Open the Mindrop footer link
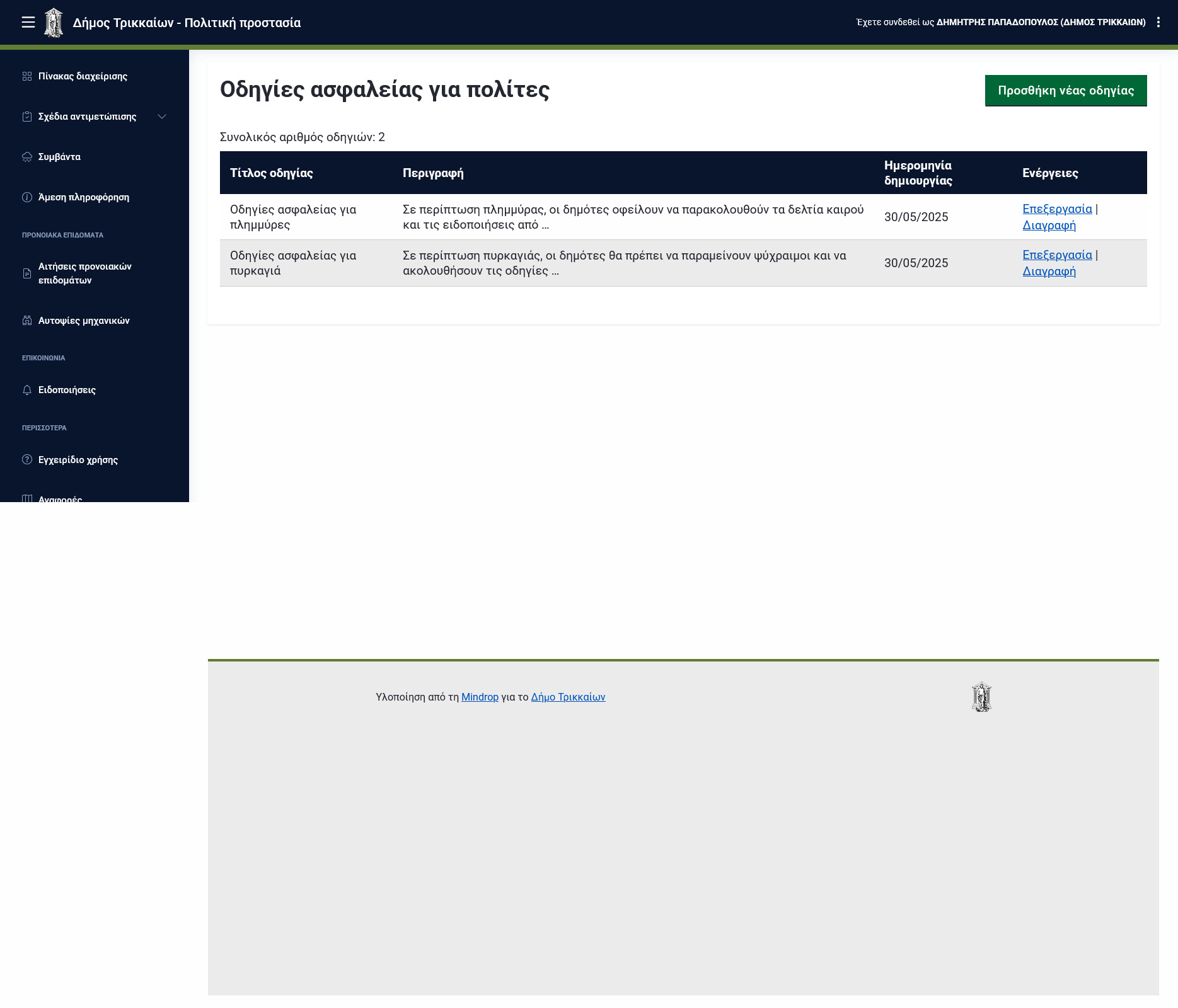Screen dimensions: 1178x1008 480,697
